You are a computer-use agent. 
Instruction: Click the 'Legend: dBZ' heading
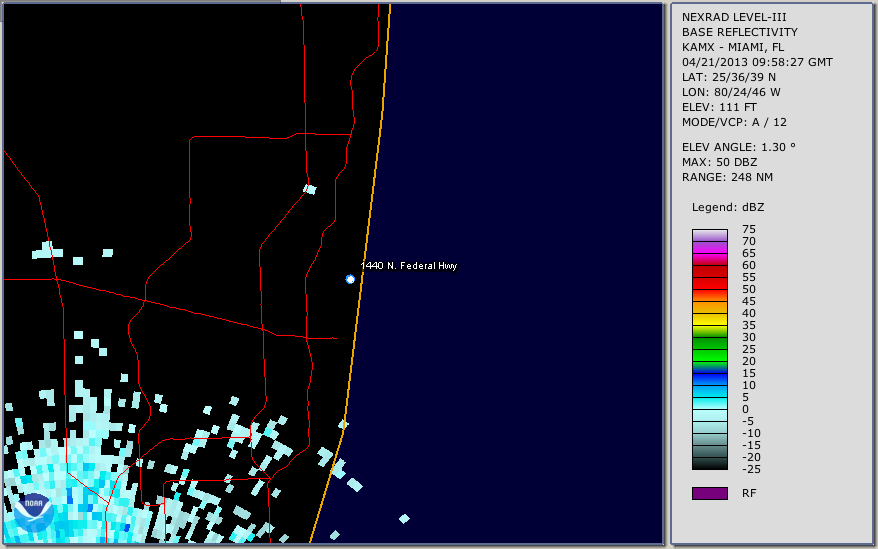tap(728, 207)
